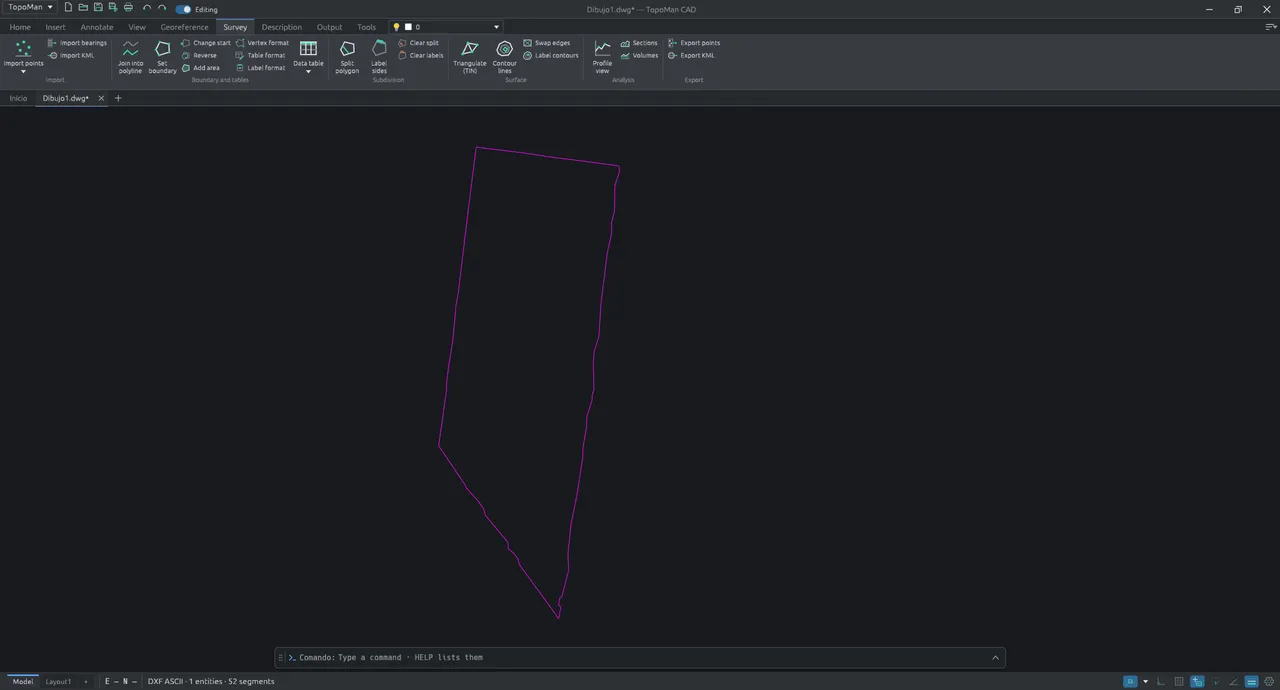Screen dimensions: 1280x690
Task: Click the layer color swatch
Action: pyautogui.click(x=408, y=27)
